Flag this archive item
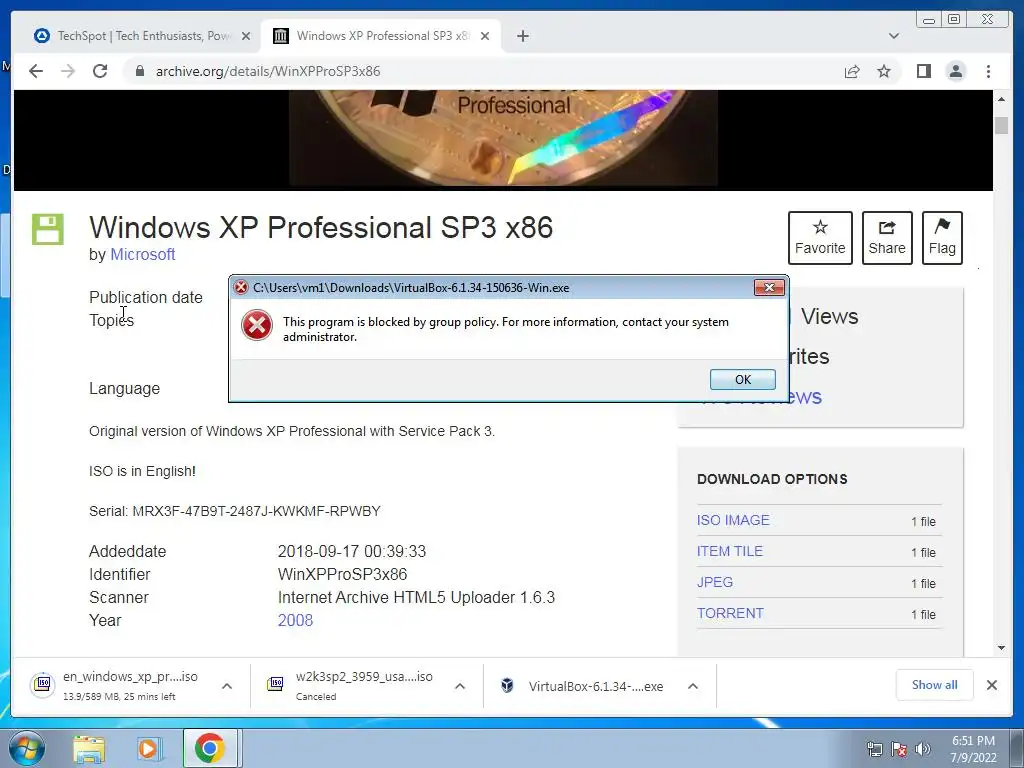The height and width of the screenshot is (768, 1024). point(942,238)
